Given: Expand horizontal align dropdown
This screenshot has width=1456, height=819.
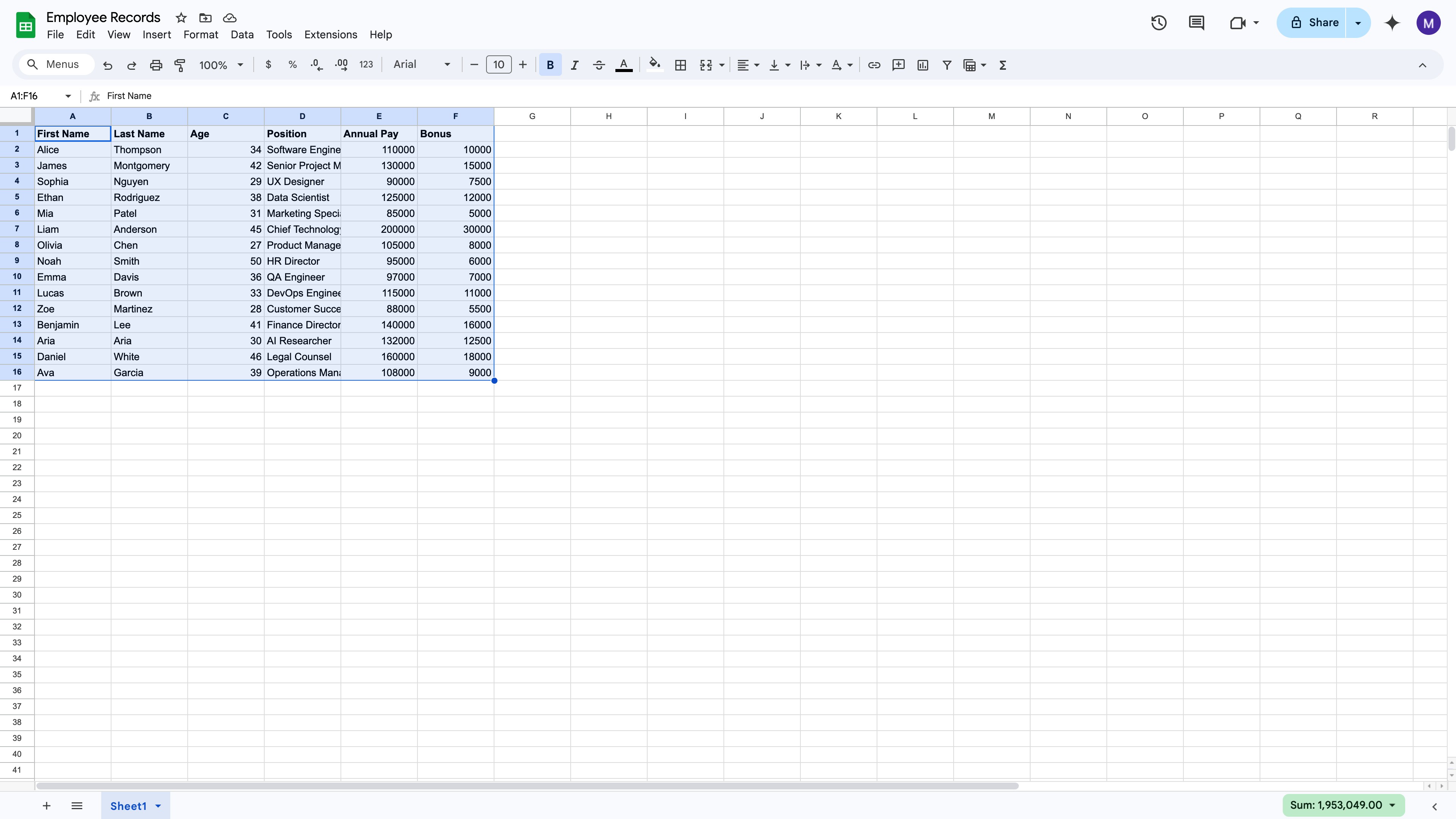Looking at the screenshot, I should tap(756, 65).
